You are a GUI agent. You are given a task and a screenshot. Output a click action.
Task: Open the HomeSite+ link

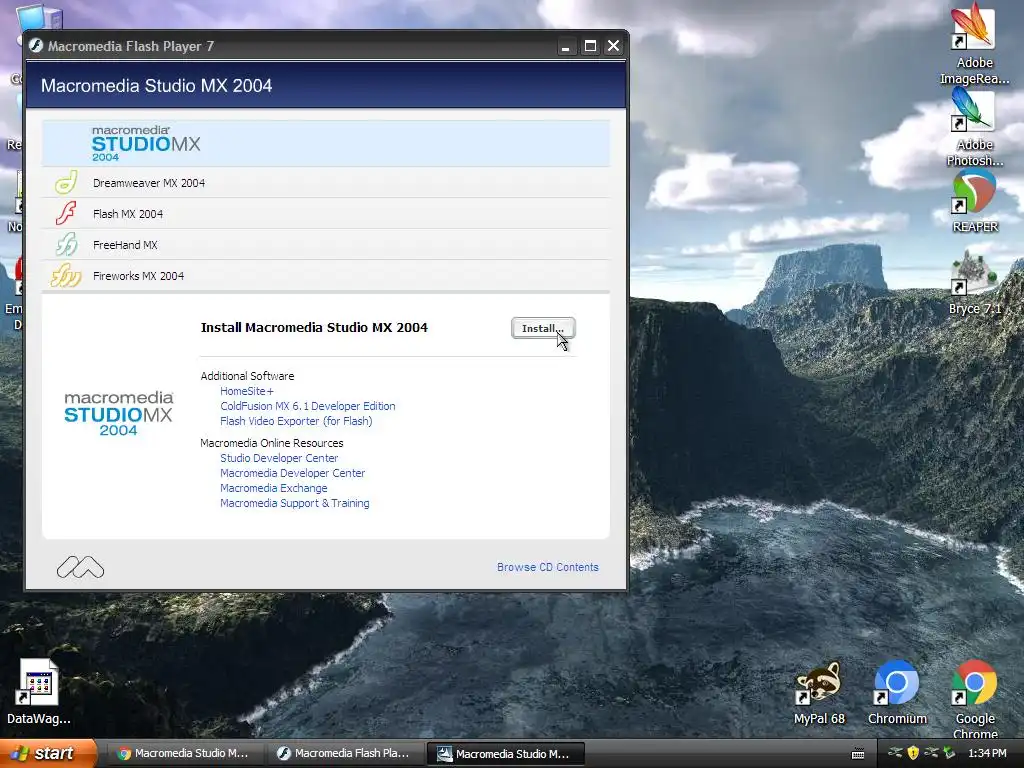247,391
